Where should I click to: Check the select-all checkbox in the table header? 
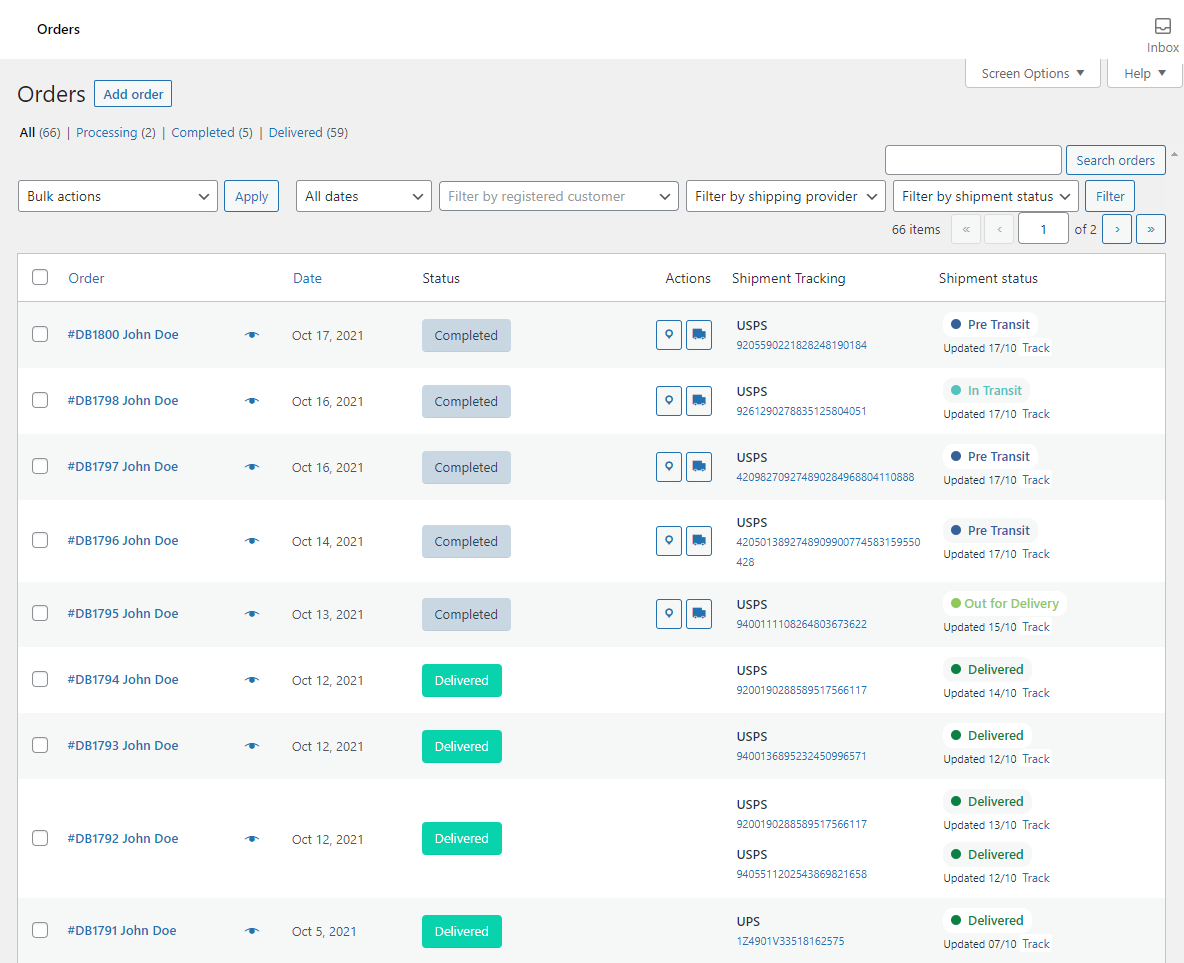40,277
